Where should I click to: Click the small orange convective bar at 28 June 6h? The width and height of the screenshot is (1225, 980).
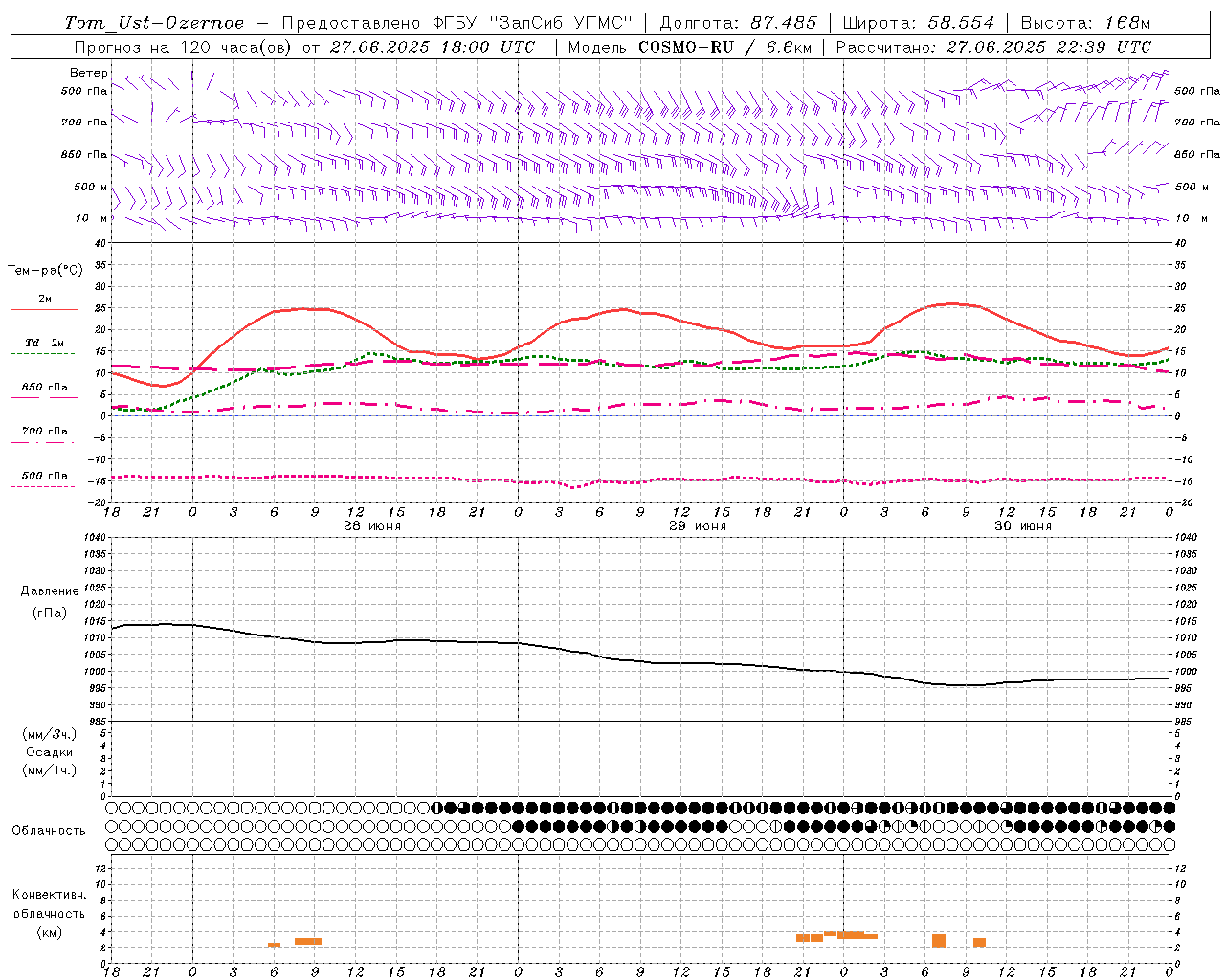(274, 945)
